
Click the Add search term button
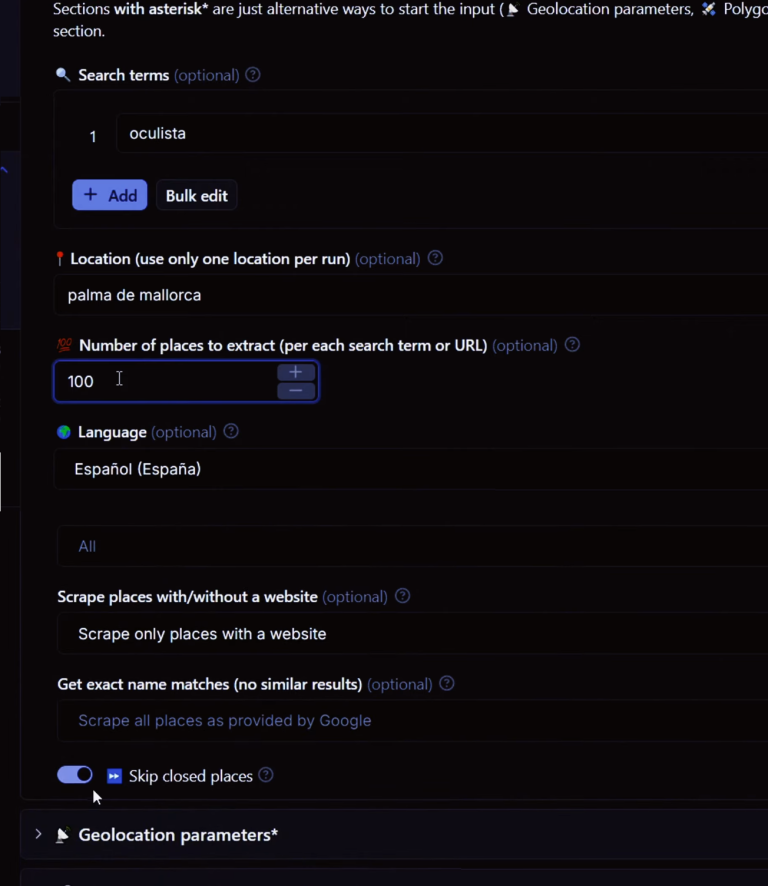click(x=110, y=196)
